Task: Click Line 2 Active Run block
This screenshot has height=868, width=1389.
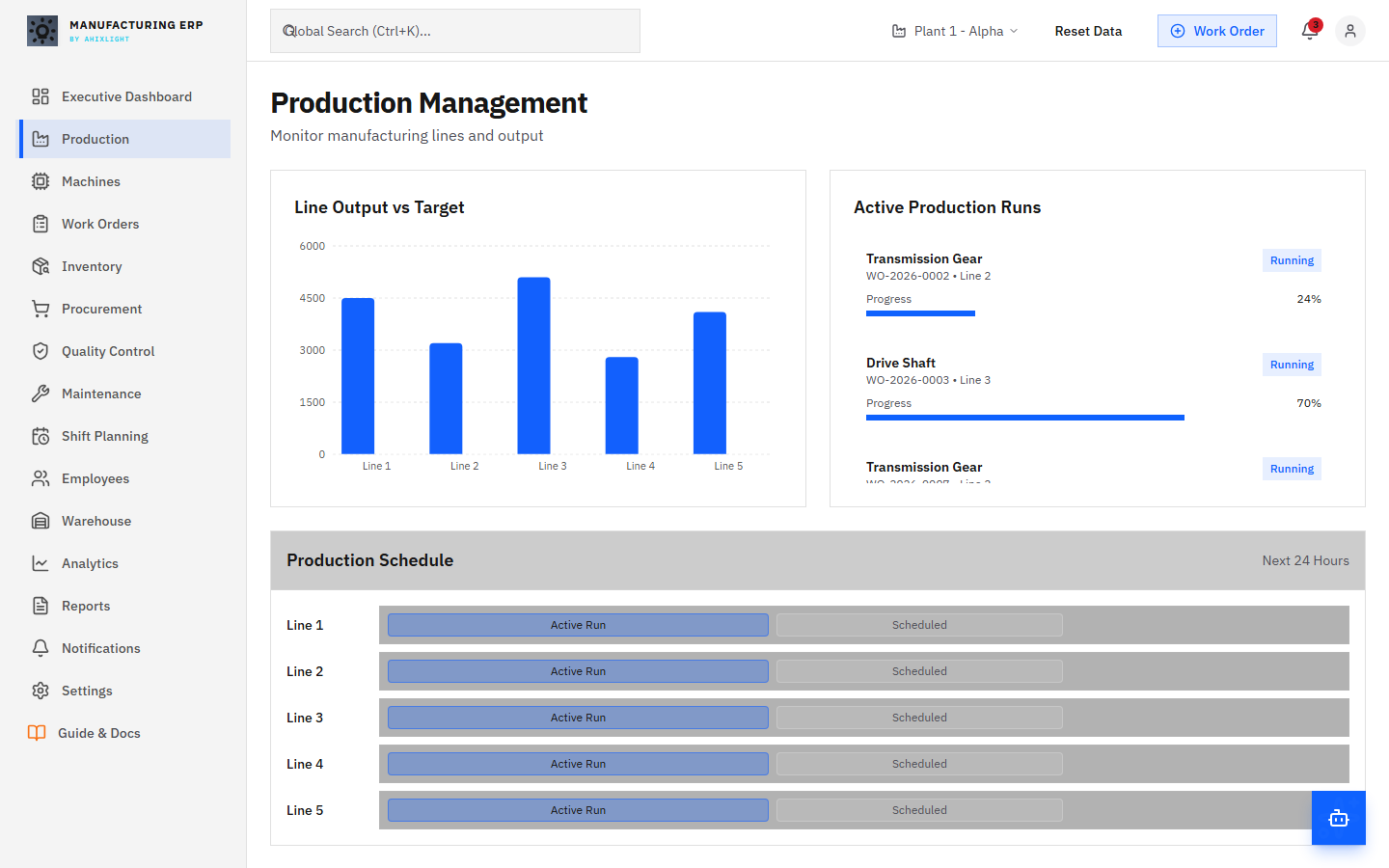Action: point(578,671)
